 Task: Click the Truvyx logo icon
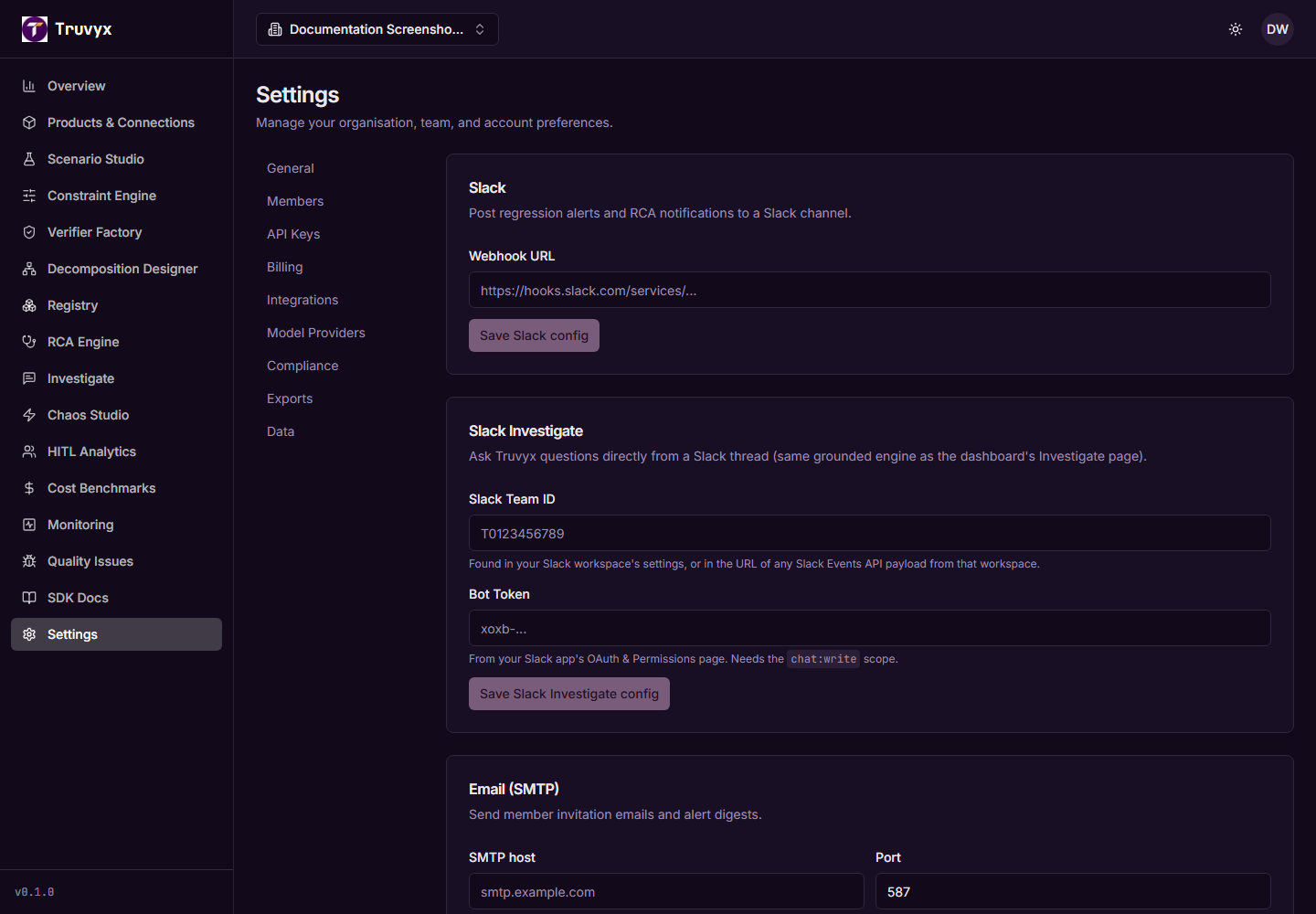(x=35, y=29)
